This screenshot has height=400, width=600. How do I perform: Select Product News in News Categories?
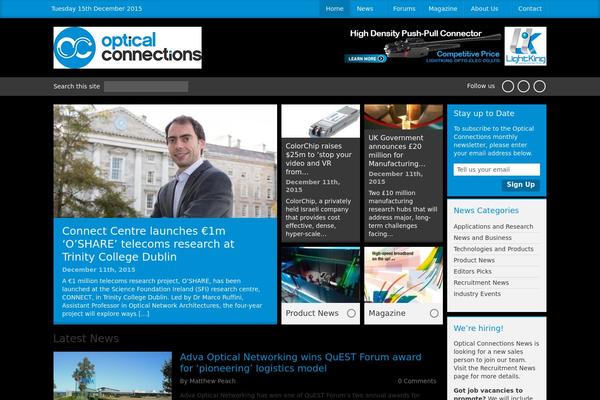(474, 260)
